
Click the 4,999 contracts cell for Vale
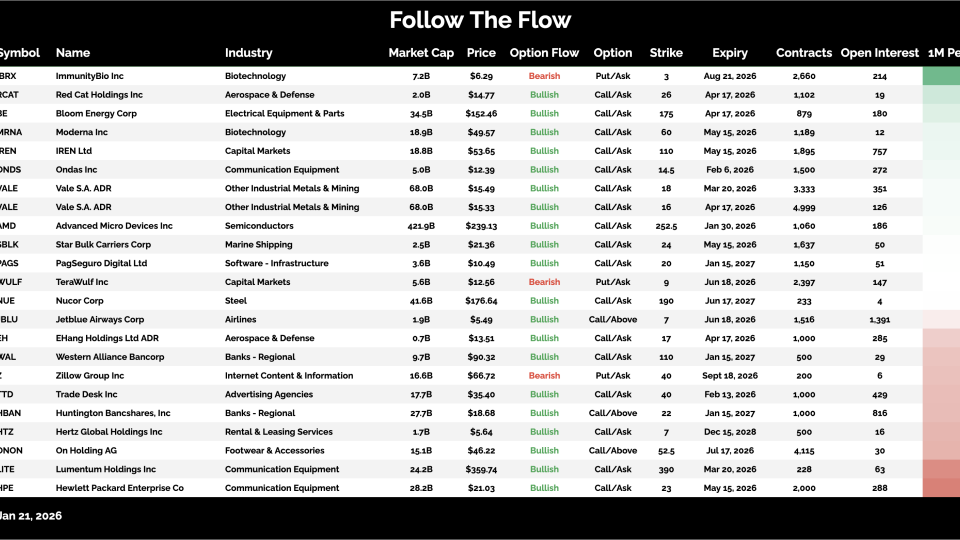click(x=804, y=207)
